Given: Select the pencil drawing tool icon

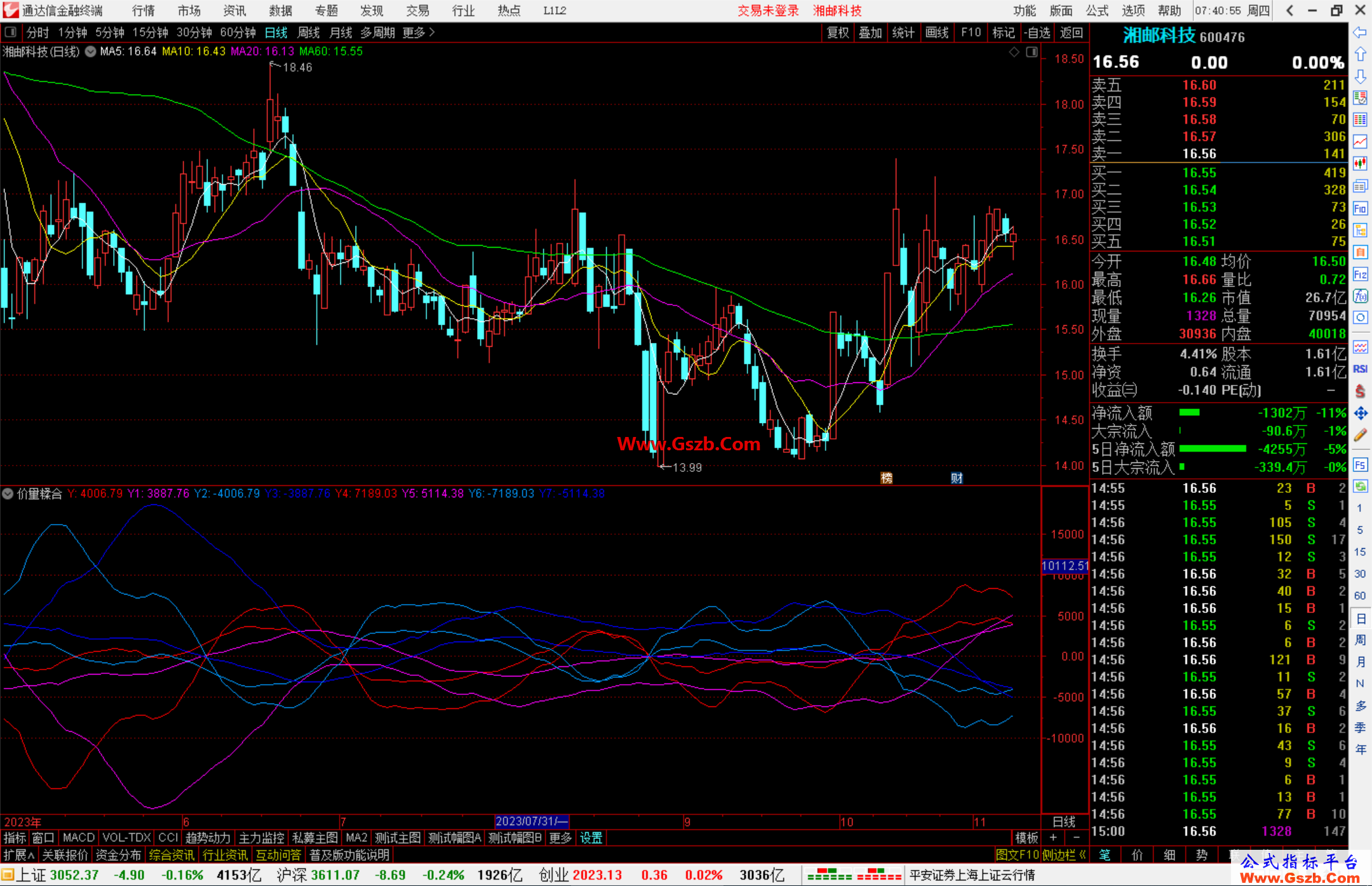Looking at the screenshot, I should click(1360, 435).
